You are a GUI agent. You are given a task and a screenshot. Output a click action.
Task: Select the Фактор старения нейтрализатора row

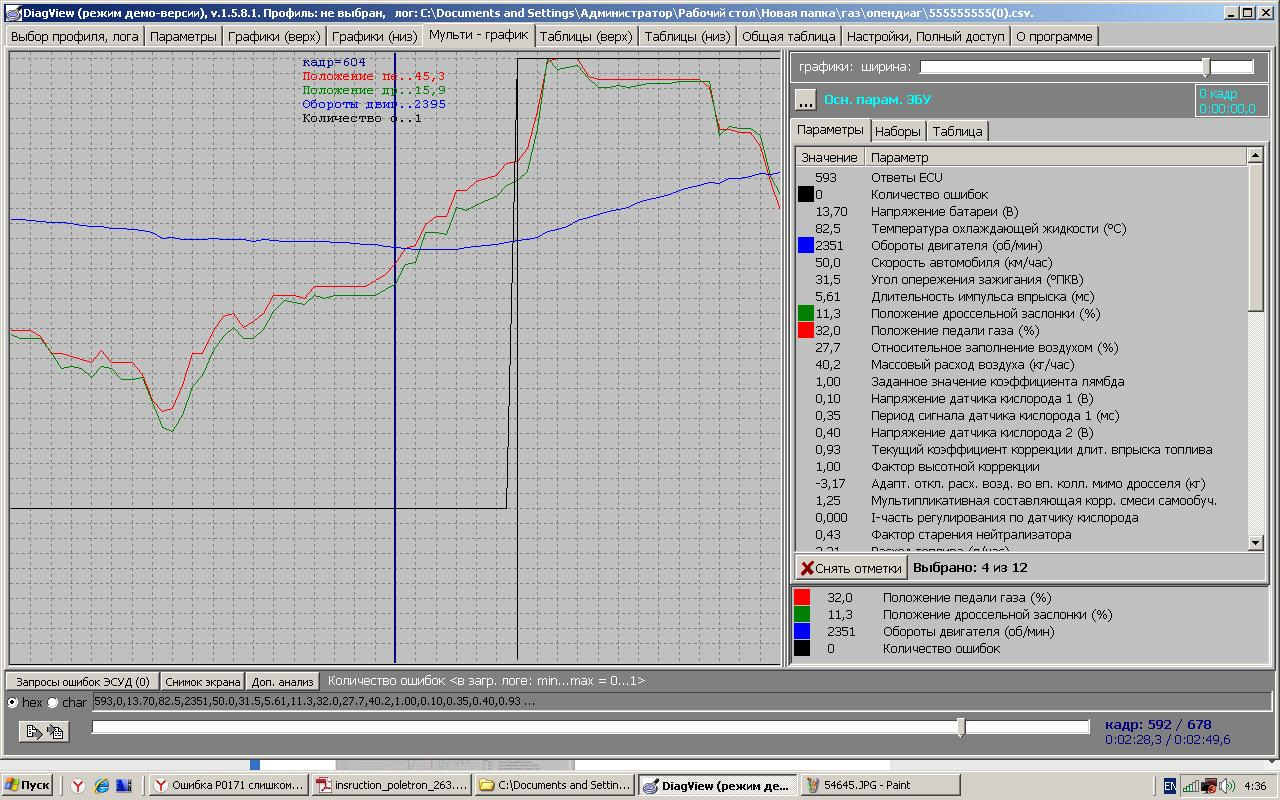[1021, 534]
